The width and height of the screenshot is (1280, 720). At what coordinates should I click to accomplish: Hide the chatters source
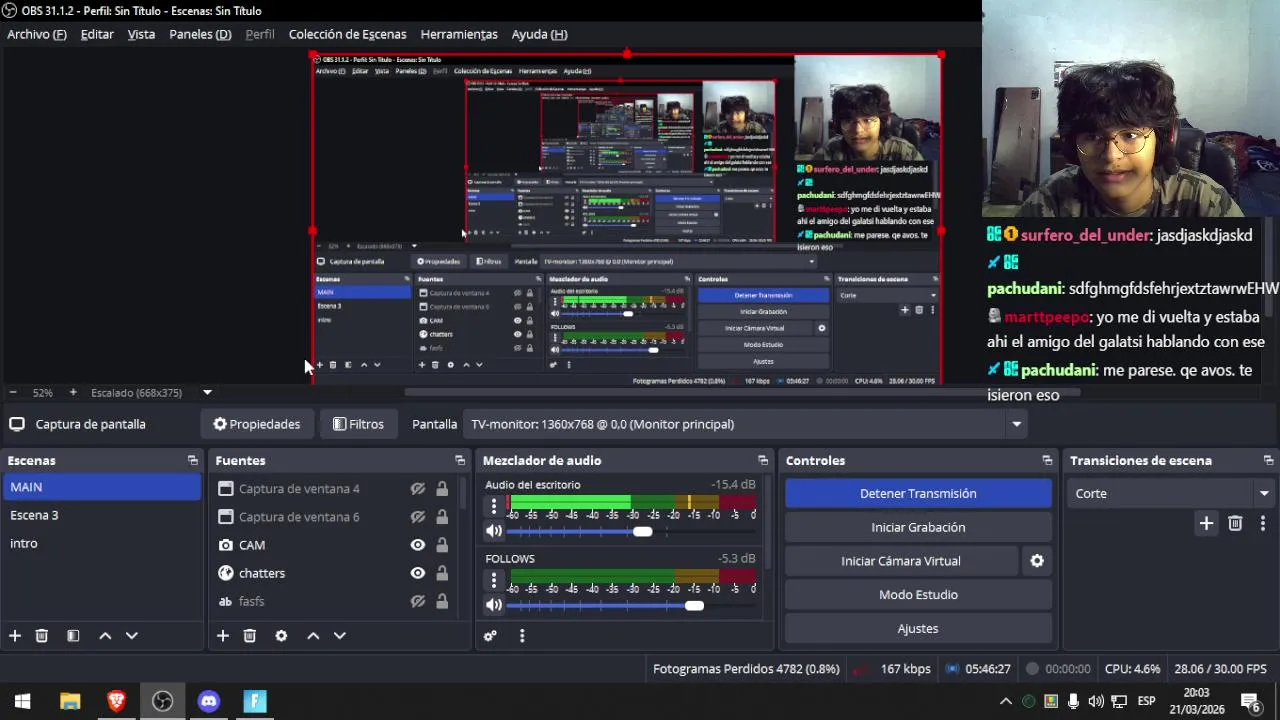pos(418,573)
